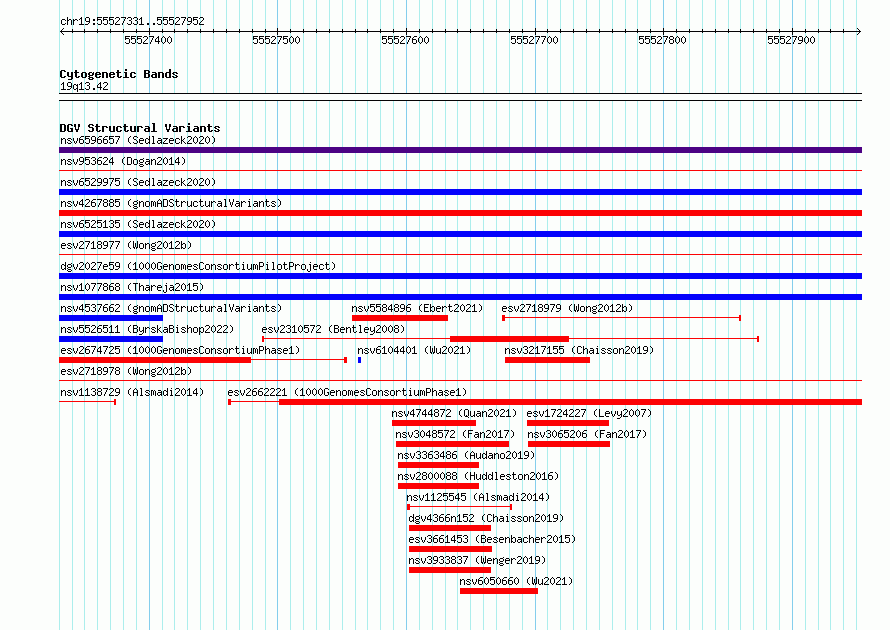Open nsv1077868 (Thareja2015) label
This screenshot has height=630, width=890.
point(132,287)
